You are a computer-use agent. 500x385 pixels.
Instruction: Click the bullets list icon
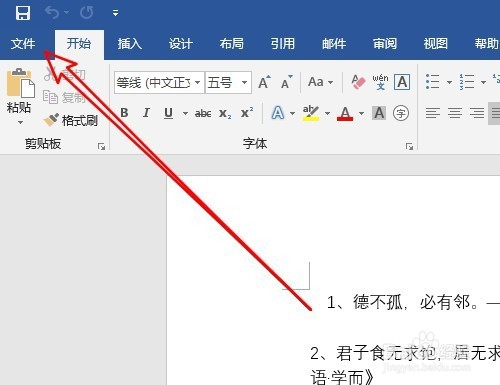point(433,82)
